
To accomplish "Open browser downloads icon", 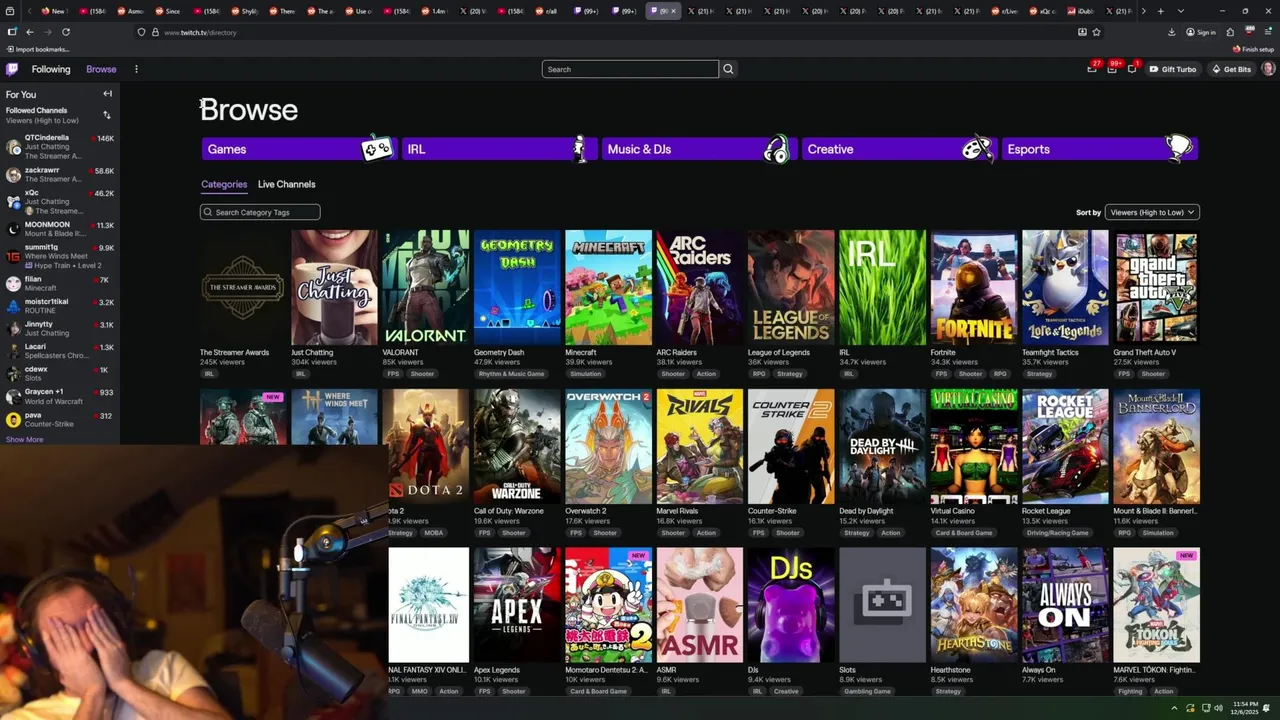I will click(x=1171, y=32).
